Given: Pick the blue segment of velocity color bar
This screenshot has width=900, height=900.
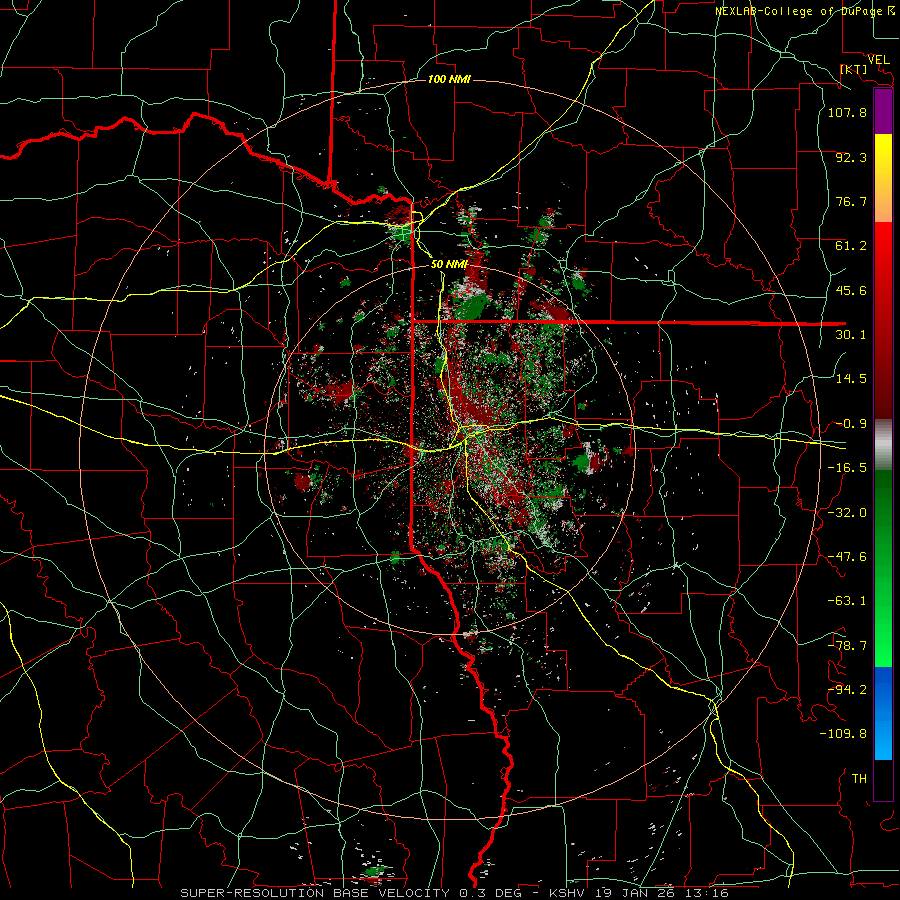Looking at the screenshot, I should pos(883,713).
